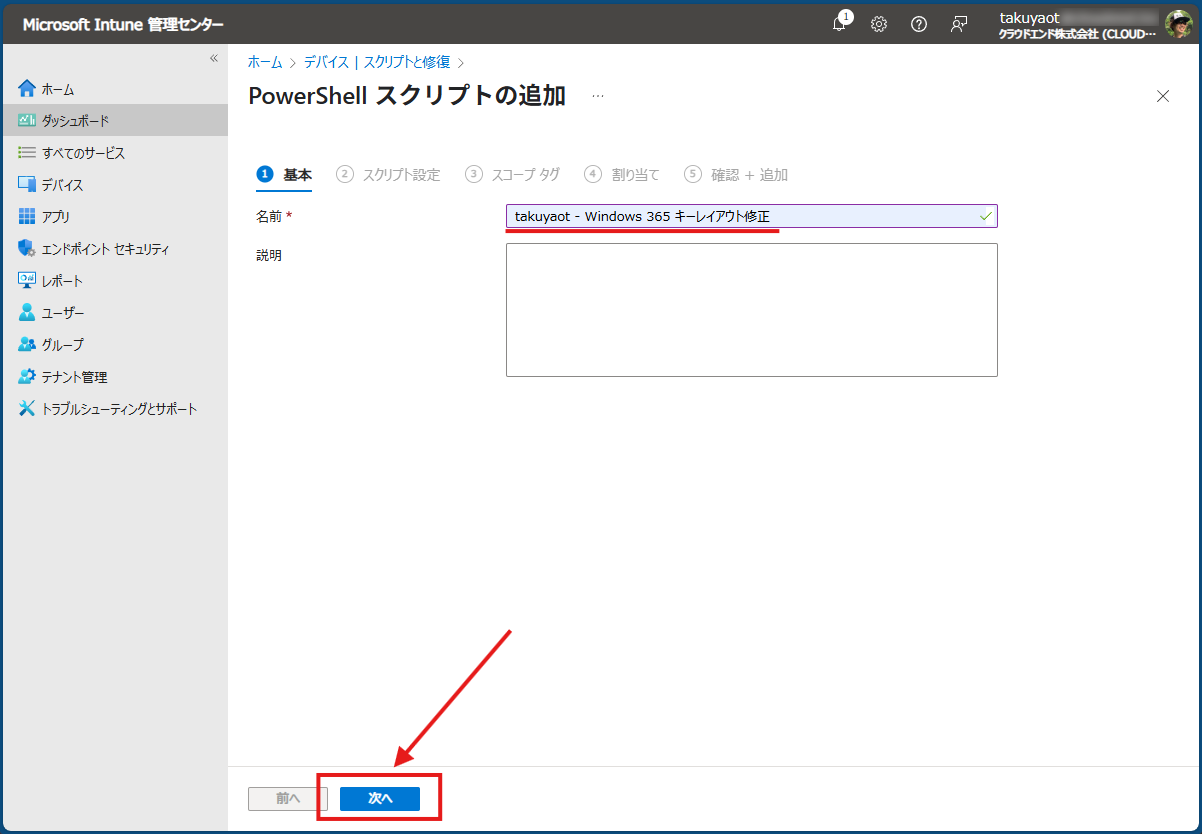Click the 説明 field label
Image resolution: width=1202 pixels, height=834 pixels.
coord(269,255)
